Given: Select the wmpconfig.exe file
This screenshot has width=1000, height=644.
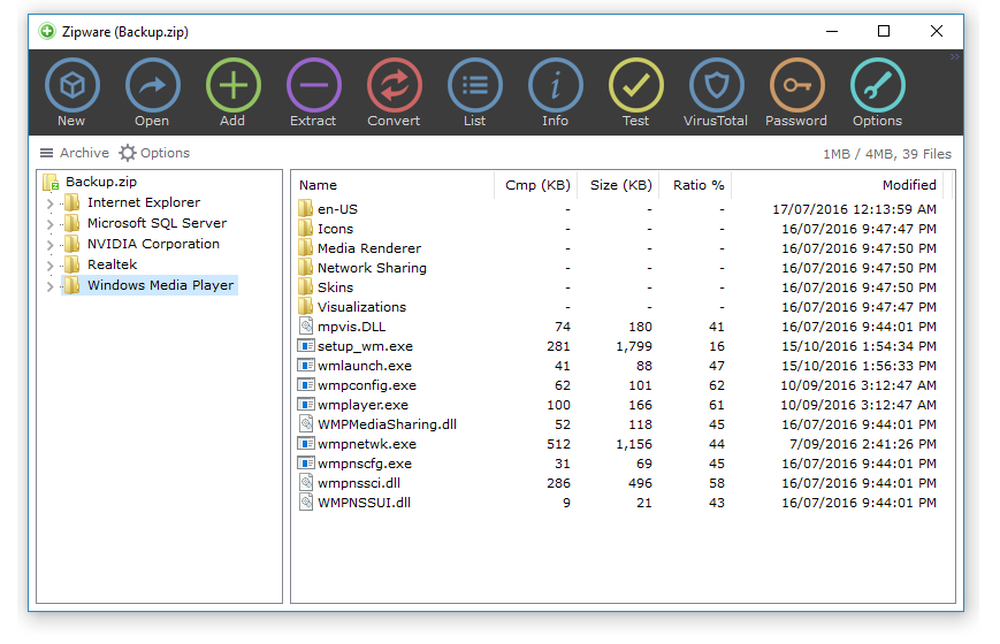Looking at the screenshot, I should pyautogui.click(x=618, y=385).
